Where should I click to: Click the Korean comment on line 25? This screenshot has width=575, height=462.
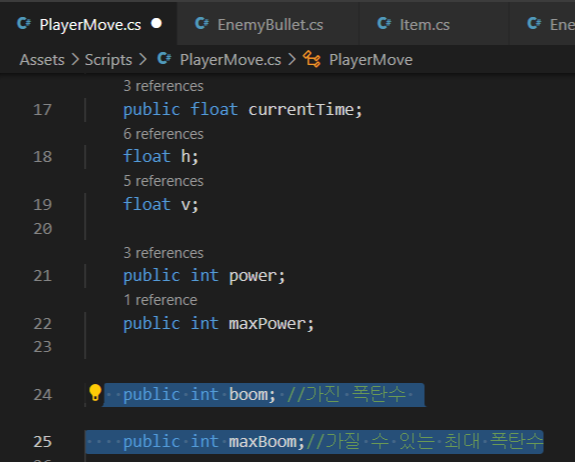coord(425,441)
